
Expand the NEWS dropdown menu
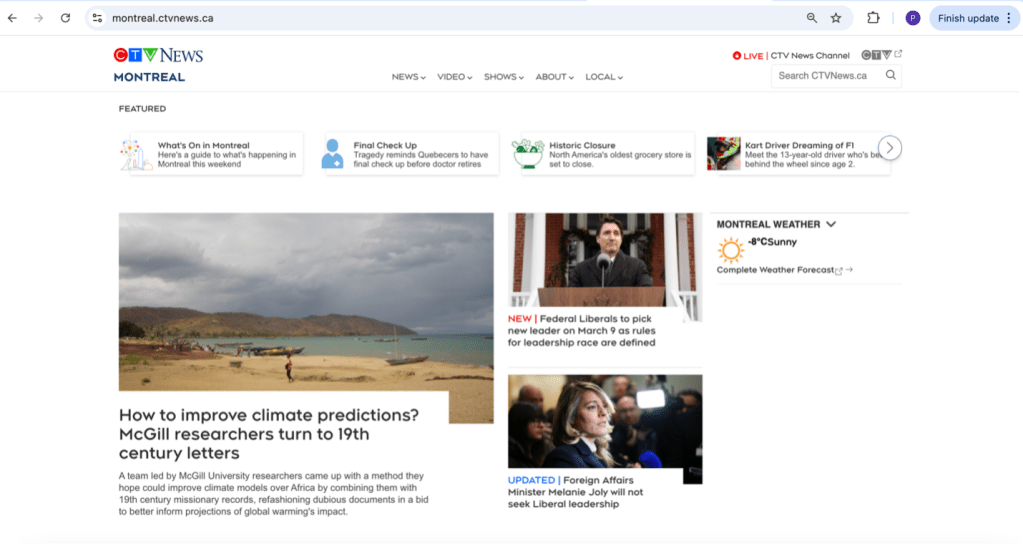point(408,77)
